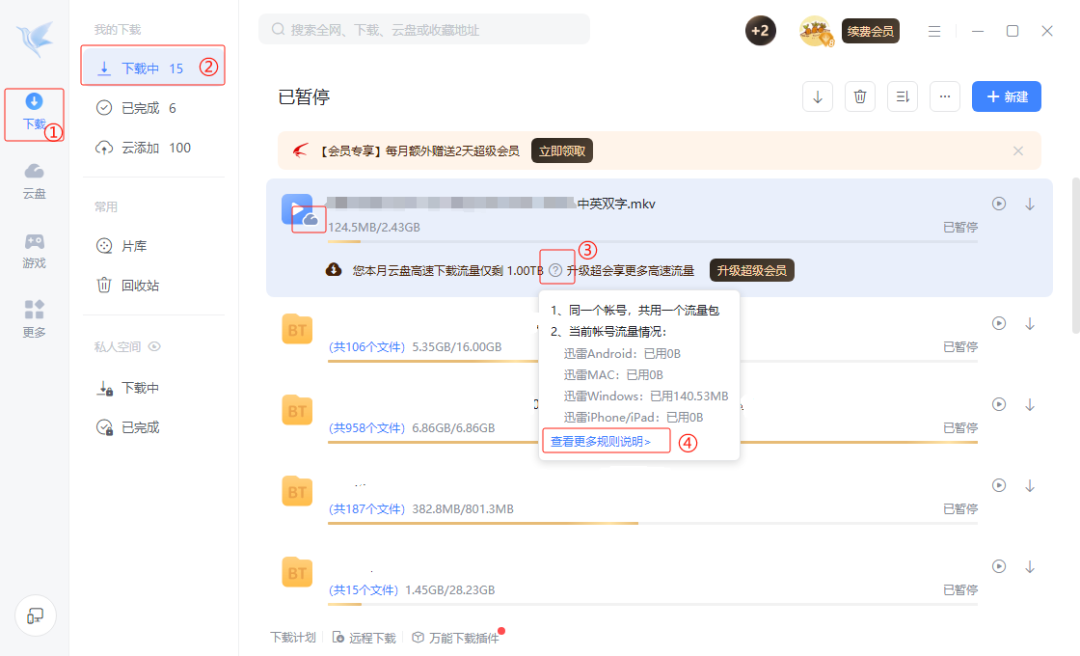The height and width of the screenshot is (656, 1080).
Task: Resume download of the 106-file BT task
Action: (x=1030, y=324)
